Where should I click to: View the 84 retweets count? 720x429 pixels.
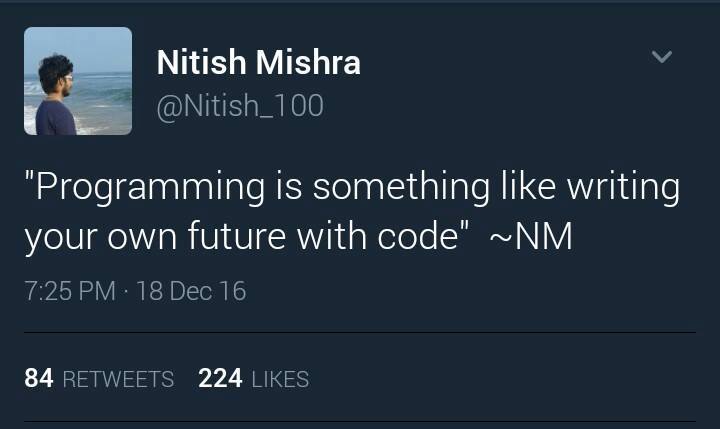(x=39, y=379)
